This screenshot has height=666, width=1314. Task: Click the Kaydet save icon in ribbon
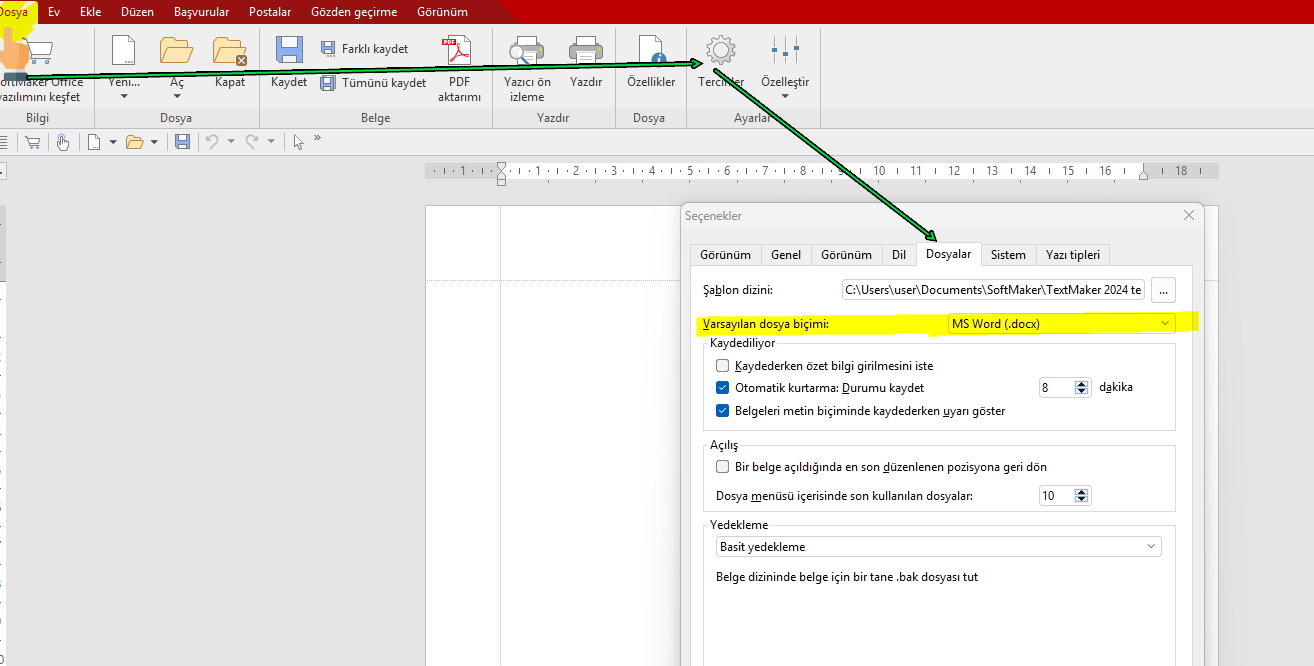[289, 52]
